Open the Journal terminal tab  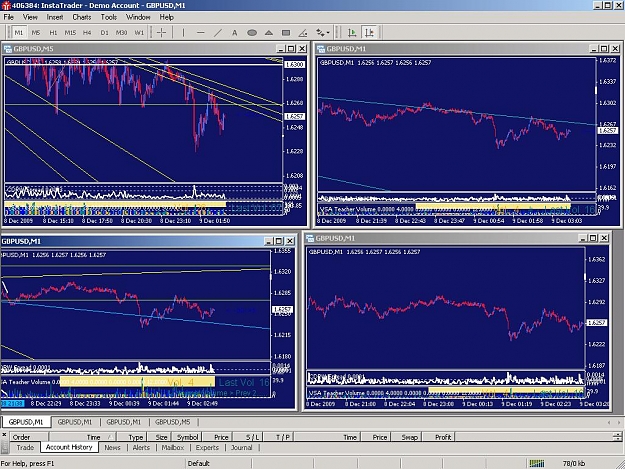[x=242, y=447]
